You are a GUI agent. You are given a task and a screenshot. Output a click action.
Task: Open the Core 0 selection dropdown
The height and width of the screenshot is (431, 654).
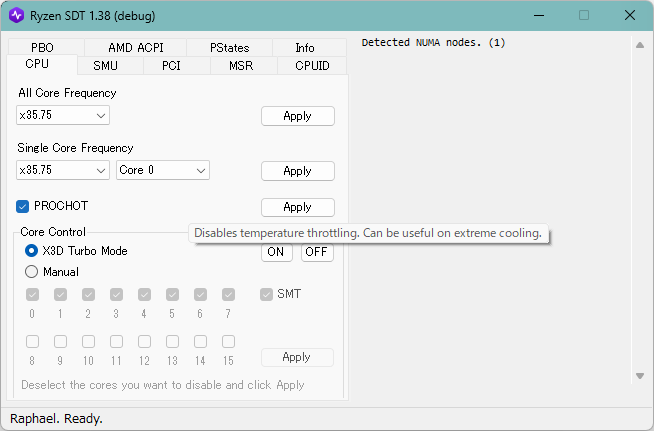click(163, 170)
